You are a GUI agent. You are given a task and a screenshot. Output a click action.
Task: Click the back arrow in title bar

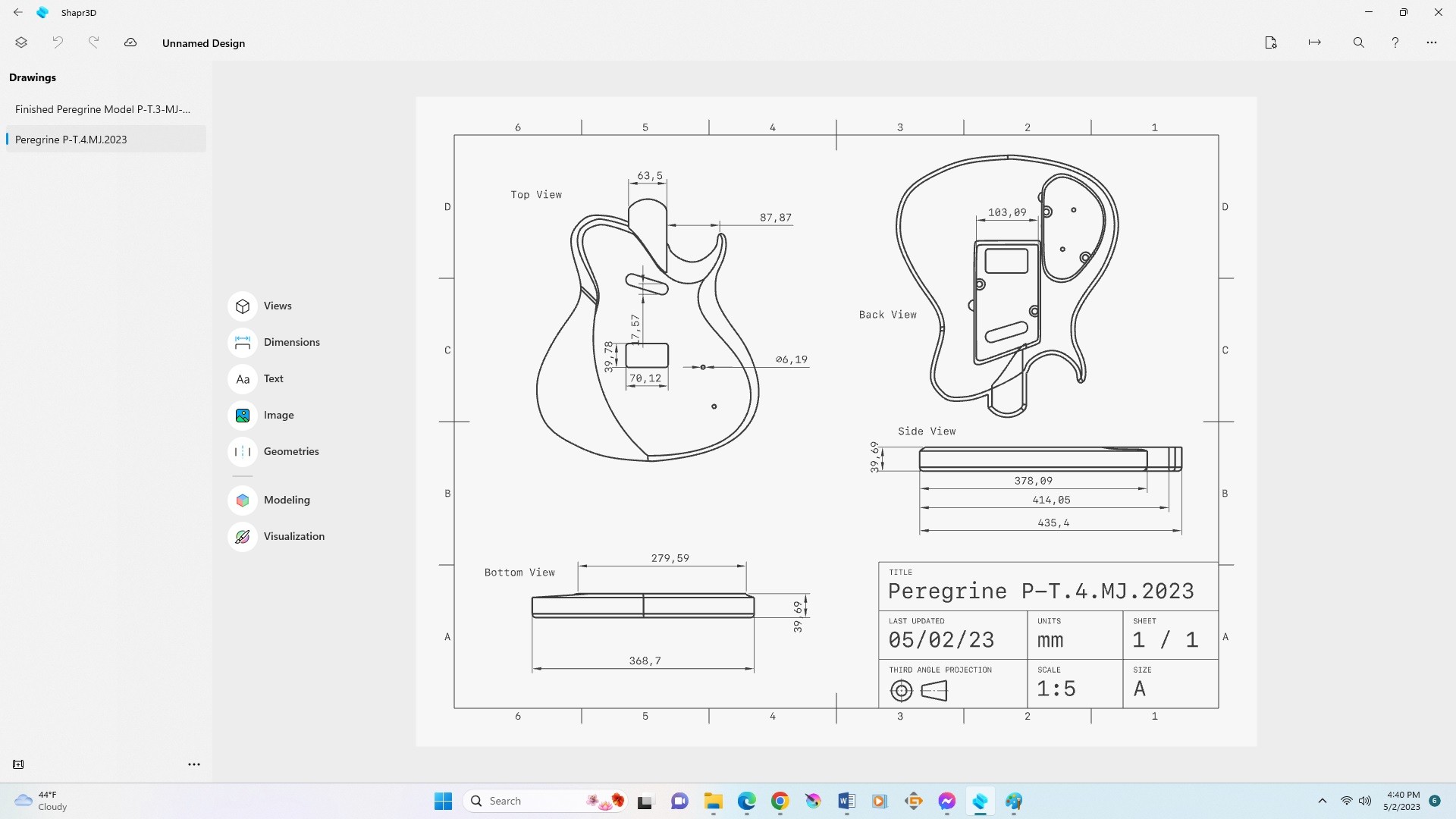click(x=18, y=12)
